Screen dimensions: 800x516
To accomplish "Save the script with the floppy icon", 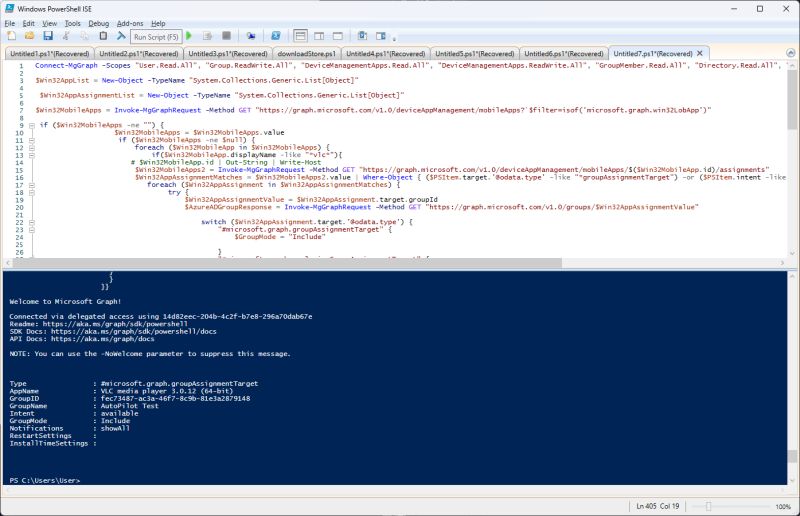I will pos(48,36).
